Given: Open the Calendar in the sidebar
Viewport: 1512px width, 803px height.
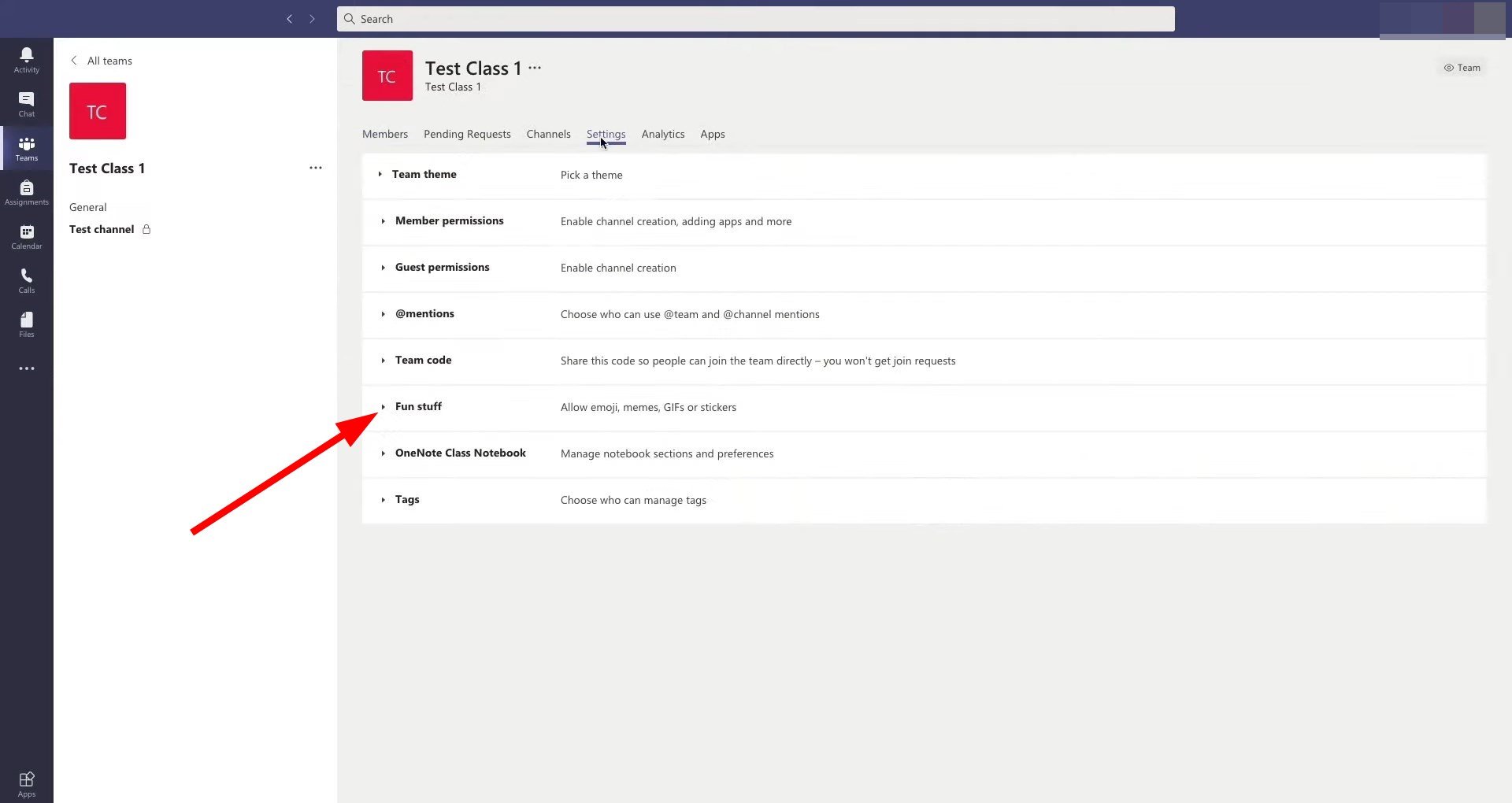Looking at the screenshot, I should (x=26, y=236).
